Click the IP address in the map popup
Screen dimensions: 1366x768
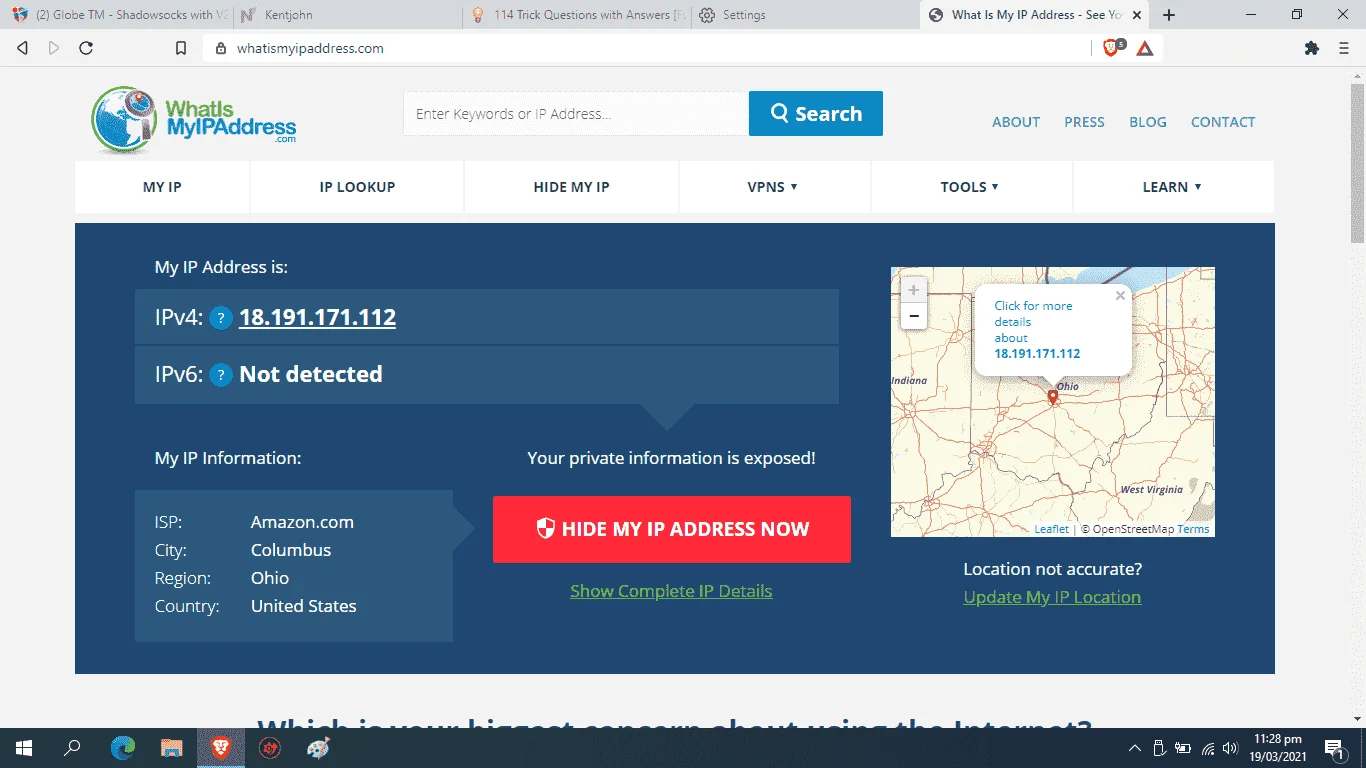pos(1037,354)
